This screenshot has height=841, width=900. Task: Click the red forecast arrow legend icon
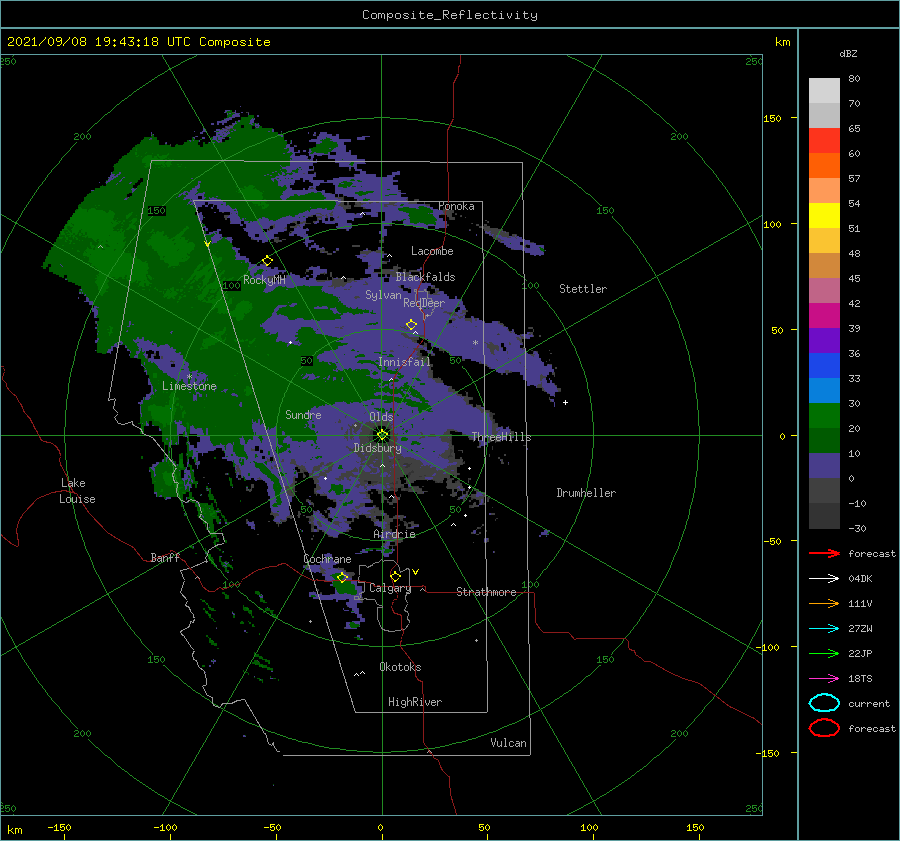coord(824,553)
